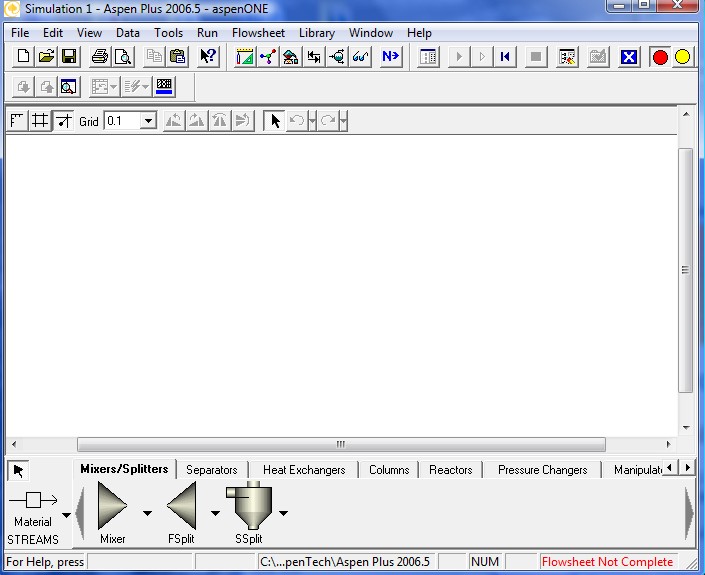The height and width of the screenshot is (575, 705).
Task: Toggle the snap-to-grid button
Action: pyautogui.click(x=63, y=121)
